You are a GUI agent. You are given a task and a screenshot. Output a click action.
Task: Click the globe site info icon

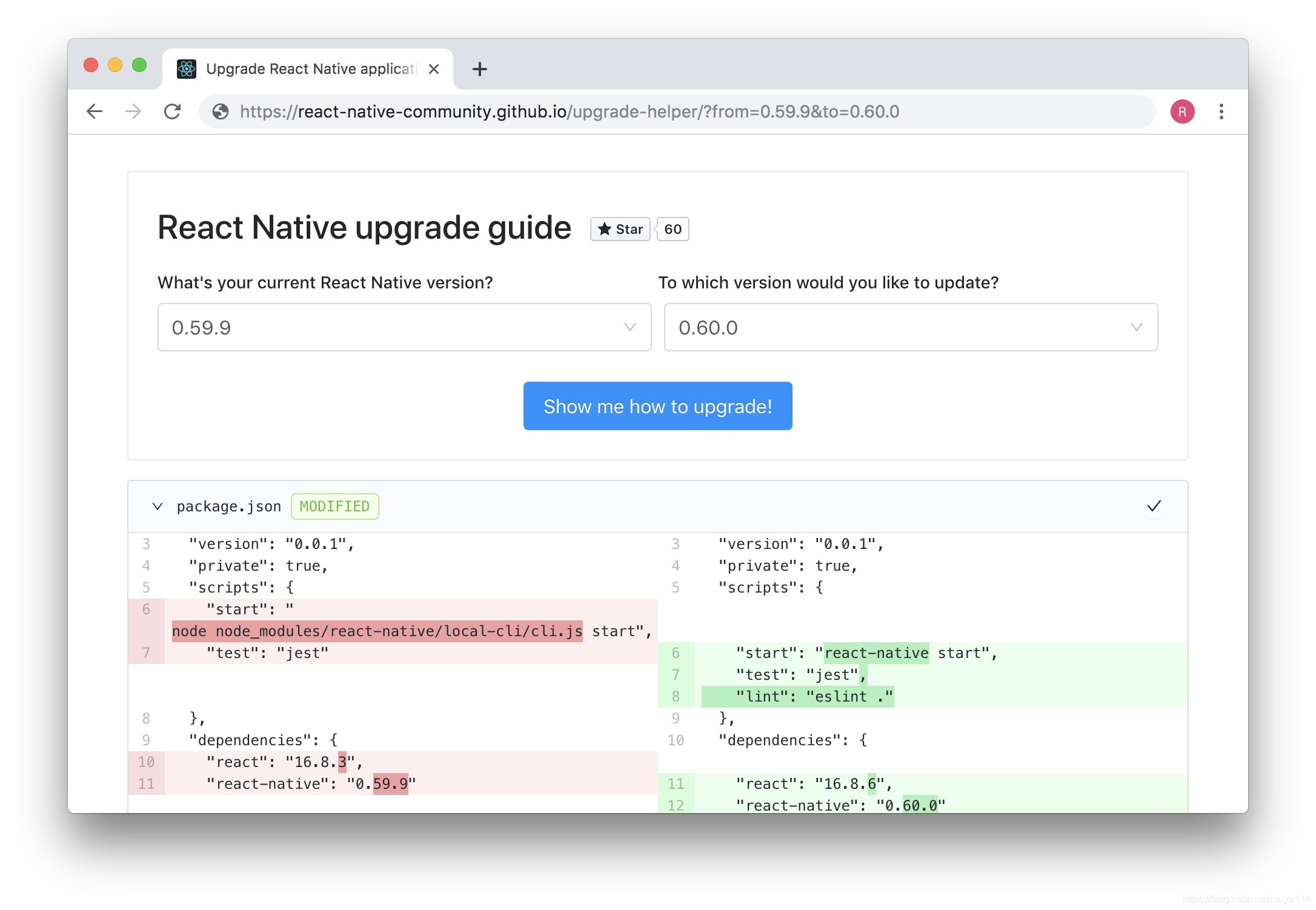(221, 111)
